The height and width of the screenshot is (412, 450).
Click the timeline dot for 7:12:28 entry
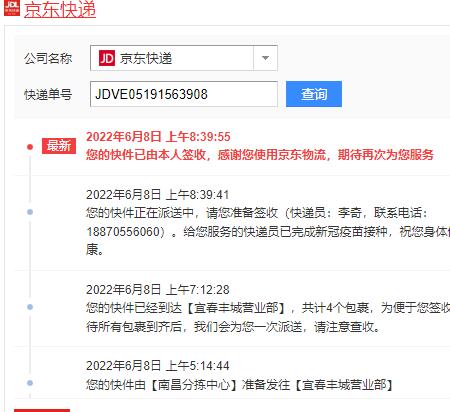click(x=30, y=307)
